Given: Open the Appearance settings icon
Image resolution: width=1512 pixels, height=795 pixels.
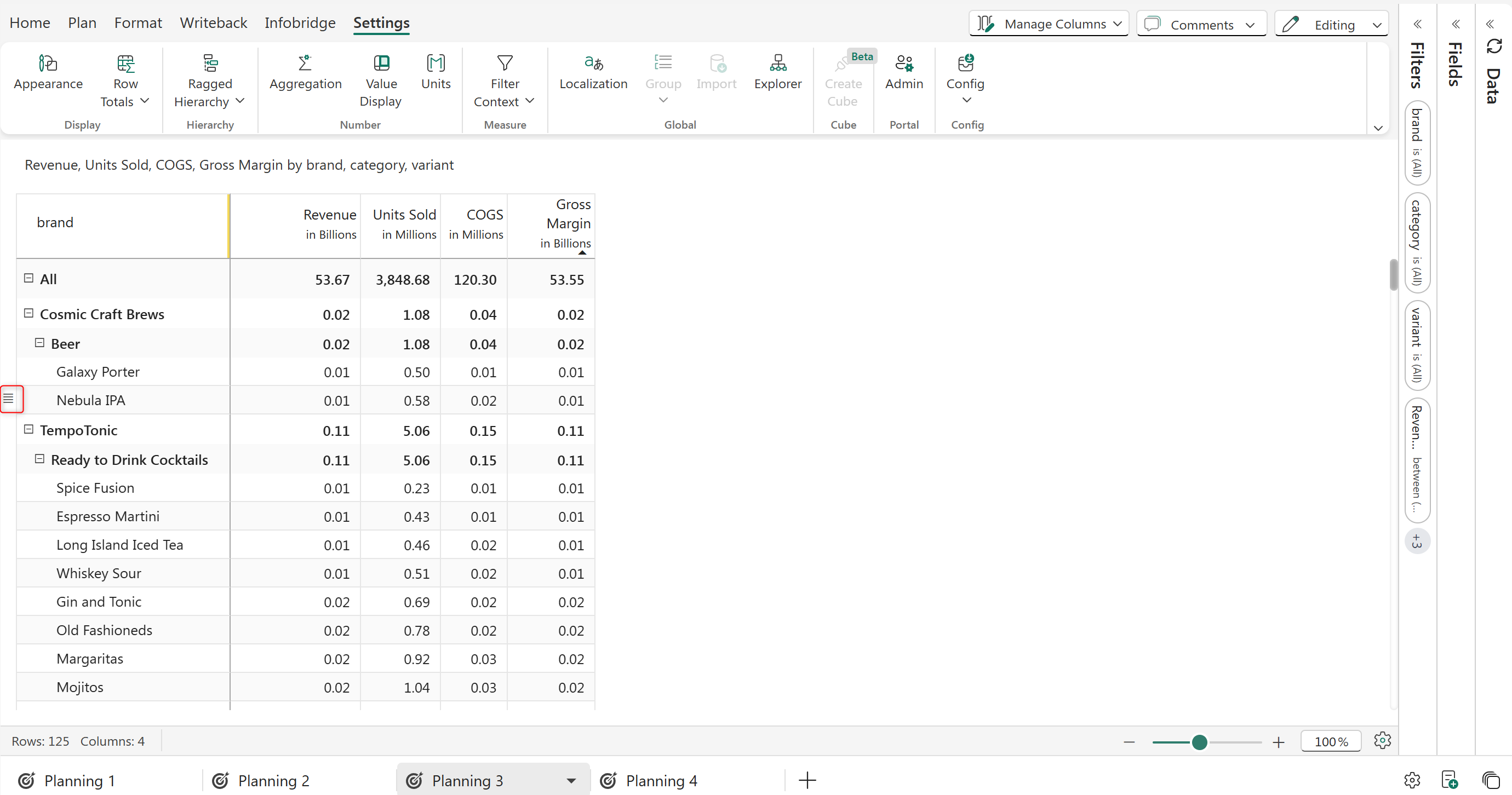Looking at the screenshot, I should (48, 64).
